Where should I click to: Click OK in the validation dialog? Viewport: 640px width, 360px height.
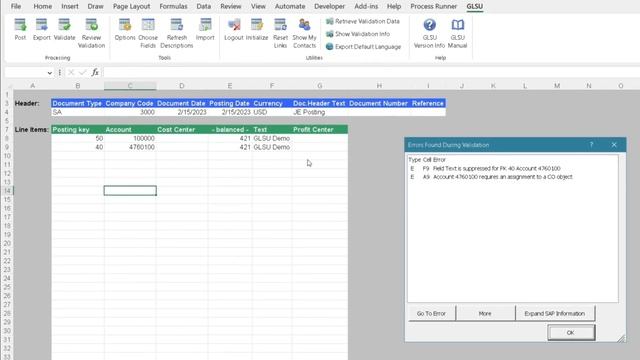571,333
